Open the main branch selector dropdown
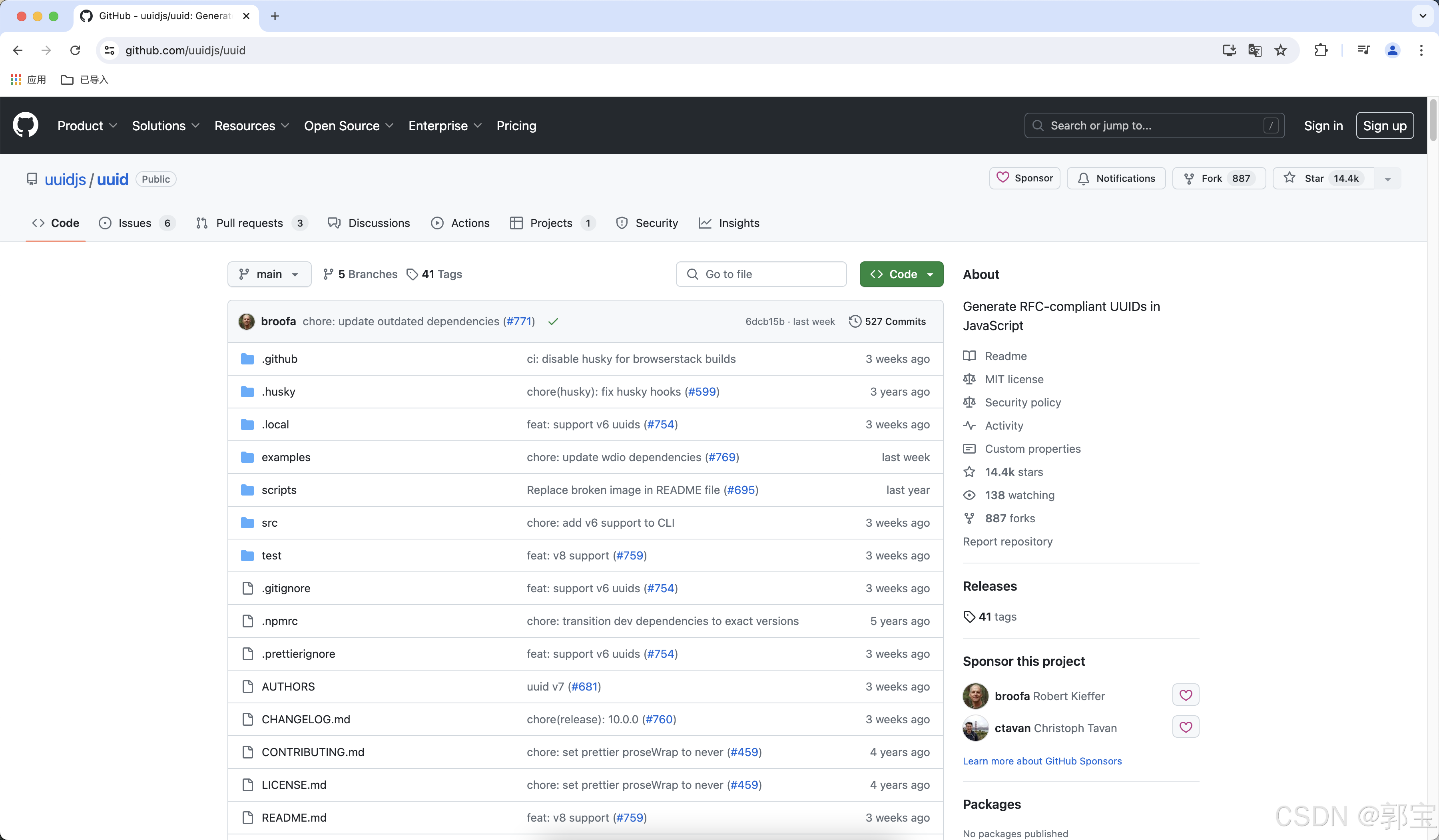 pyautogui.click(x=269, y=274)
